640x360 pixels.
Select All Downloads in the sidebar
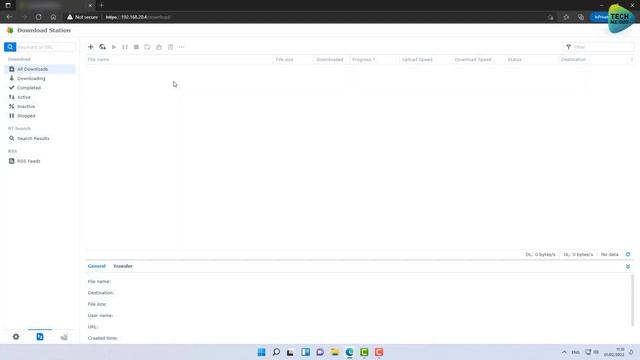40,69
